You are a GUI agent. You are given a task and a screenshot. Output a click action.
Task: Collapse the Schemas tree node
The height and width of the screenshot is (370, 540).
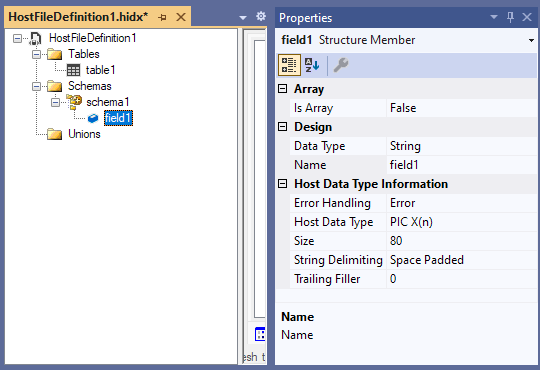[37, 86]
